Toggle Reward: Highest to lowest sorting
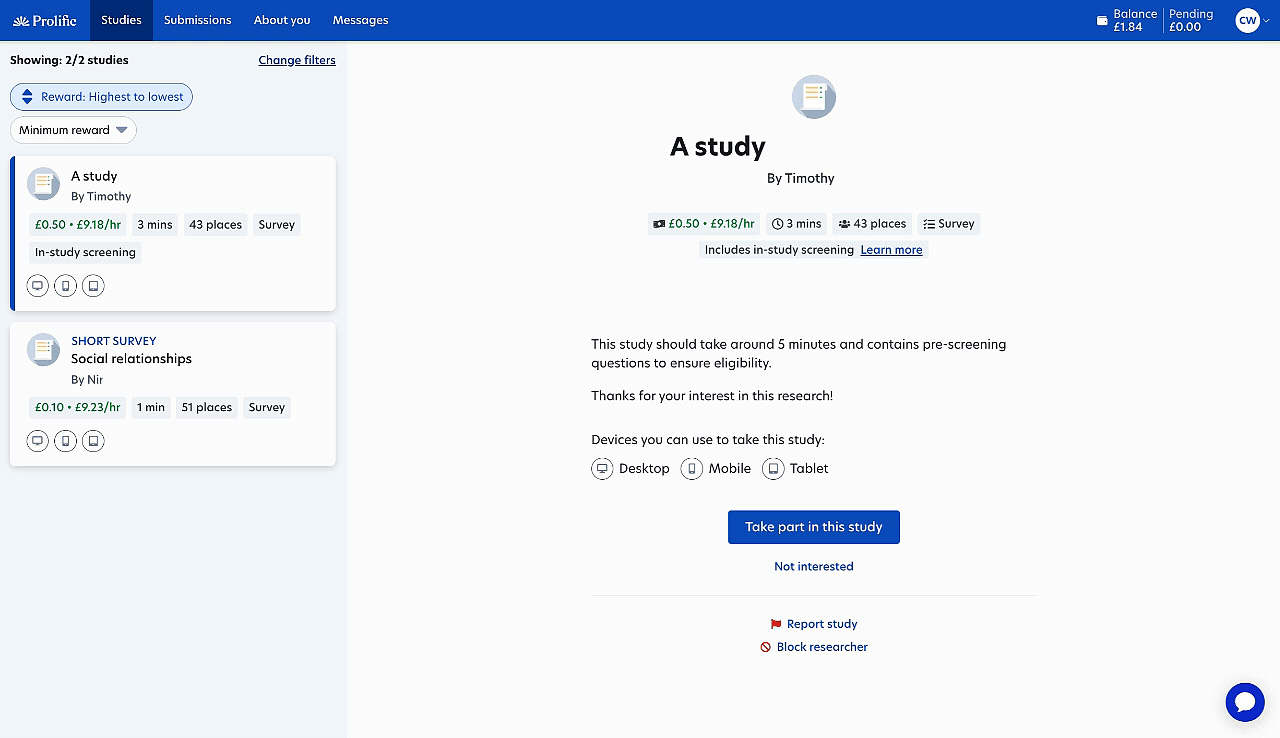This screenshot has height=738, width=1280. 101,97
